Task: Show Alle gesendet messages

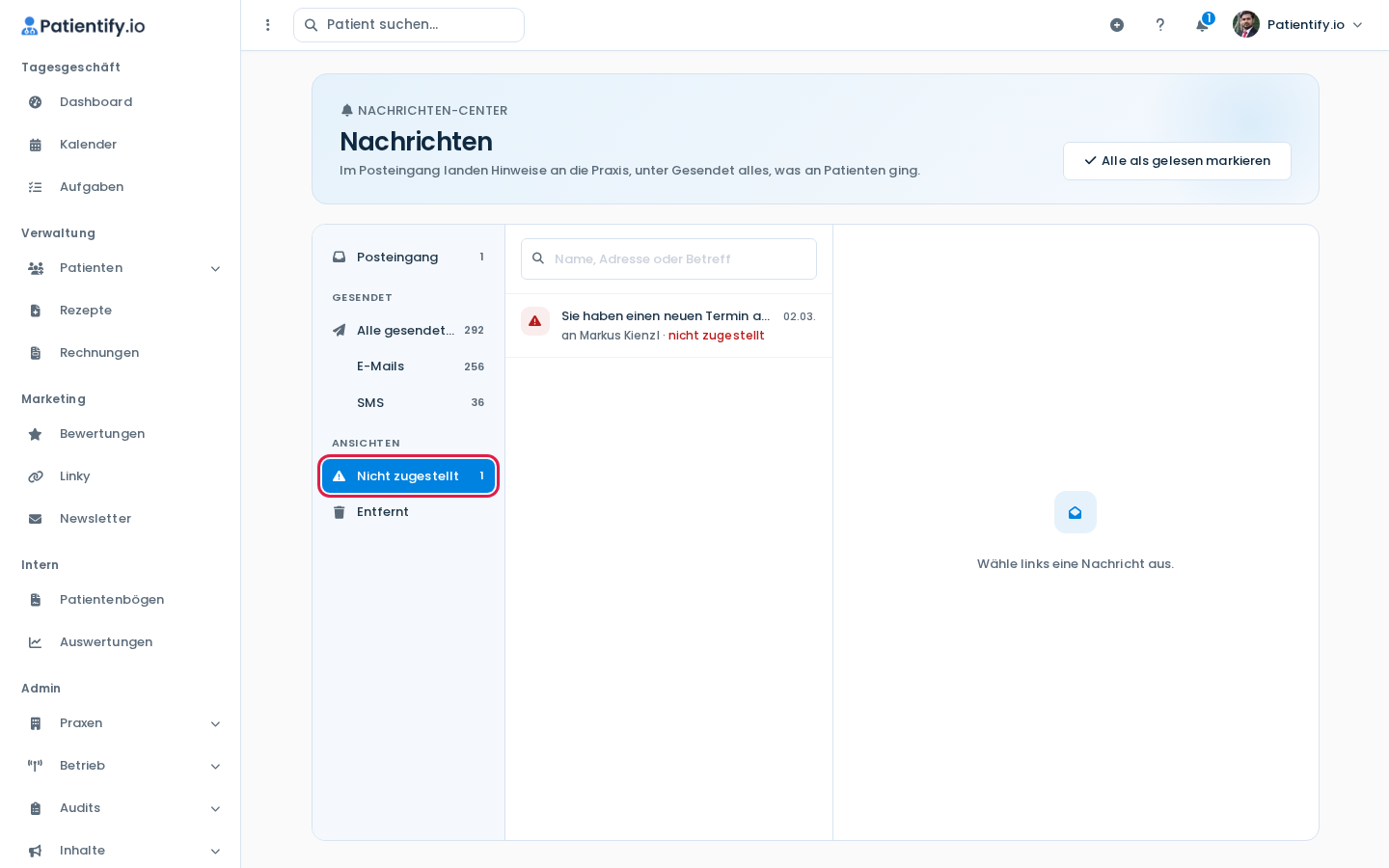Action: pos(408,330)
